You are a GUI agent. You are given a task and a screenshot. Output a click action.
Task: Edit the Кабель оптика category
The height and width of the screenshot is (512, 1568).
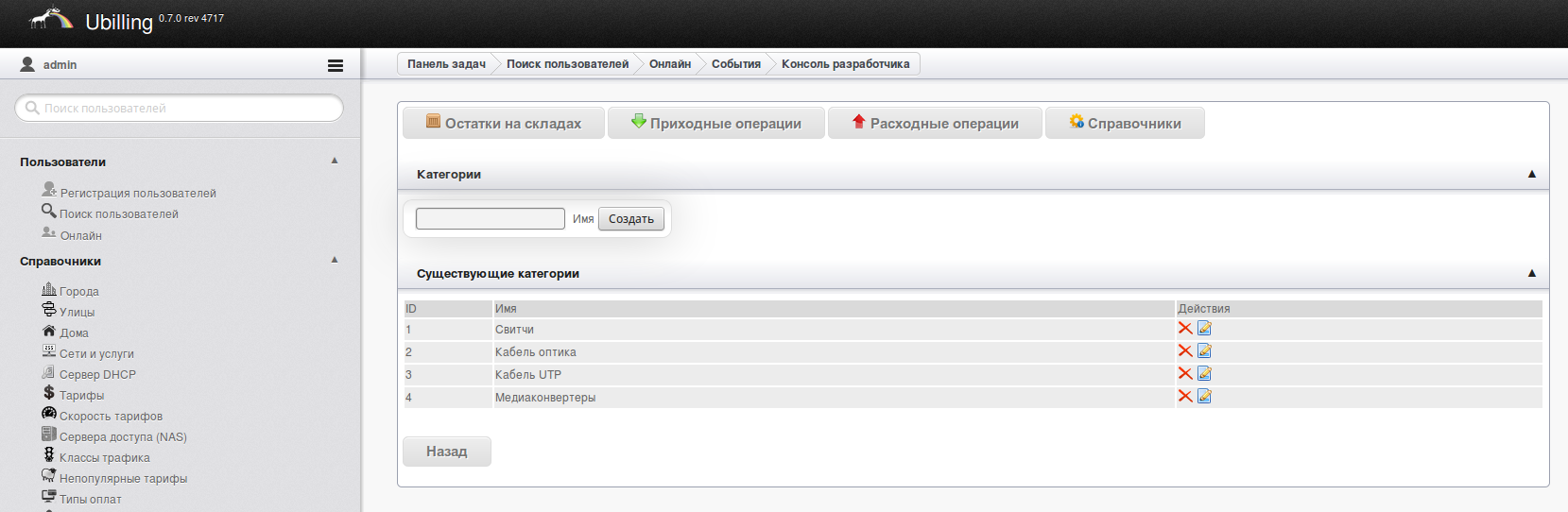[1204, 351]
